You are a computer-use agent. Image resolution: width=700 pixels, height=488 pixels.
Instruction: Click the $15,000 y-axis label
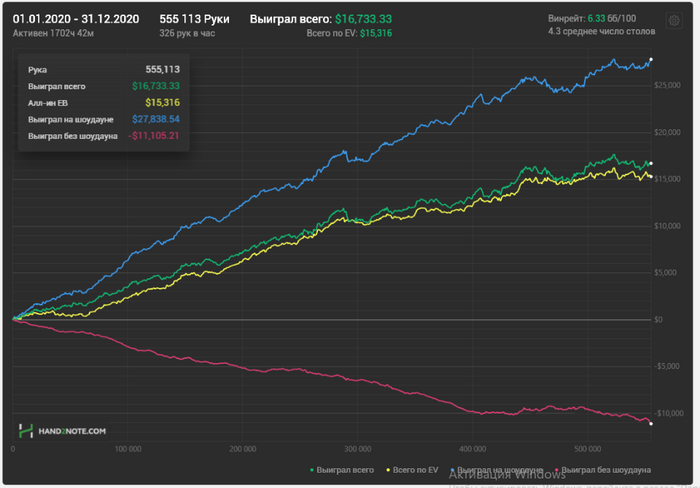667,179
